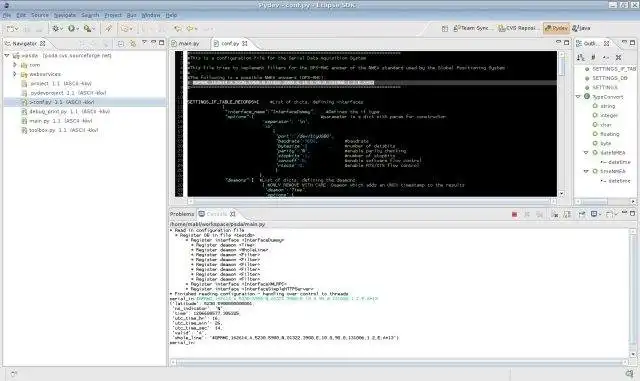Image resolution: width=640 pixels, height=381 pixels.
Task: Toggle pin console icon
Action: (x=582, y=214)
